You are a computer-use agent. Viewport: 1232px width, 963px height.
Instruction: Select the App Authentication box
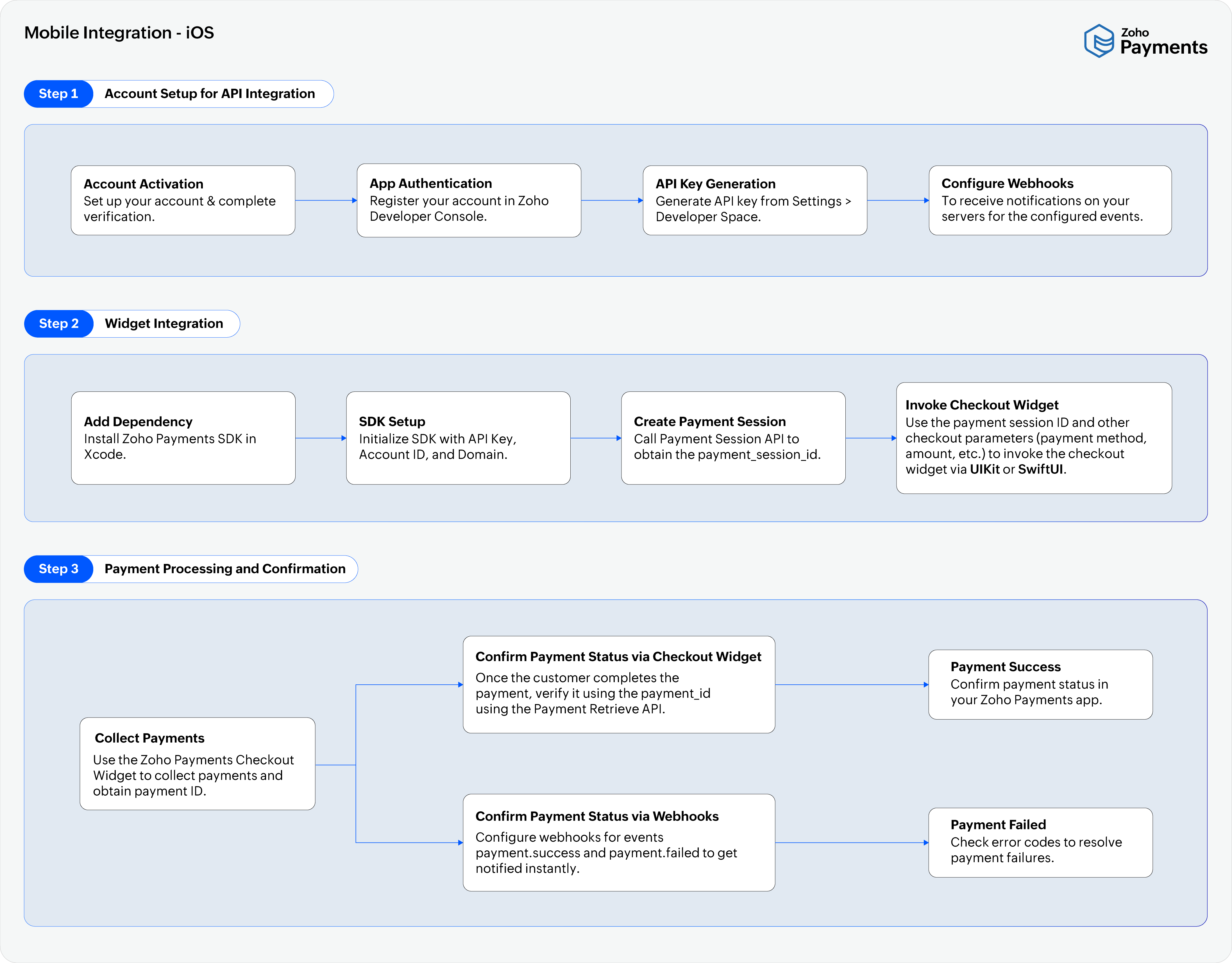coord(469,200)
